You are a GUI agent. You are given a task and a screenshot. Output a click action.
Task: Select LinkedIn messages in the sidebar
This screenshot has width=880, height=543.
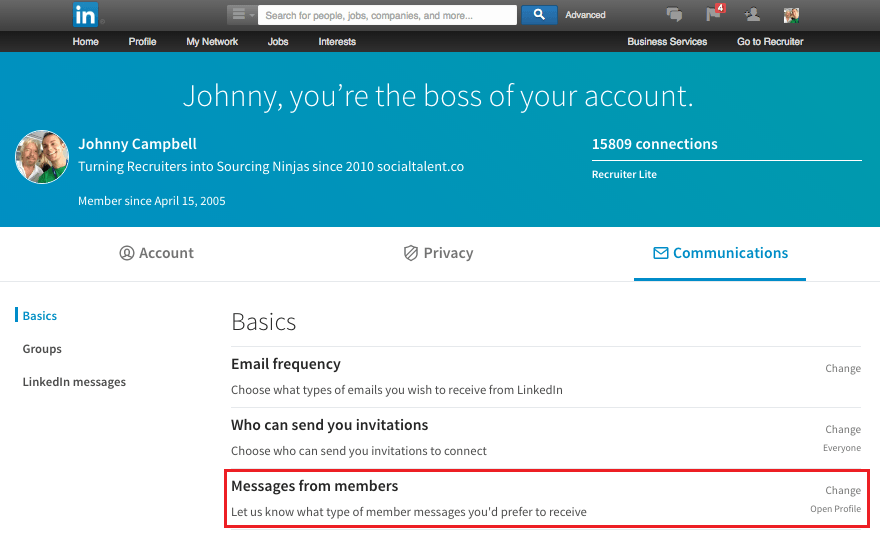click(74, 382)
